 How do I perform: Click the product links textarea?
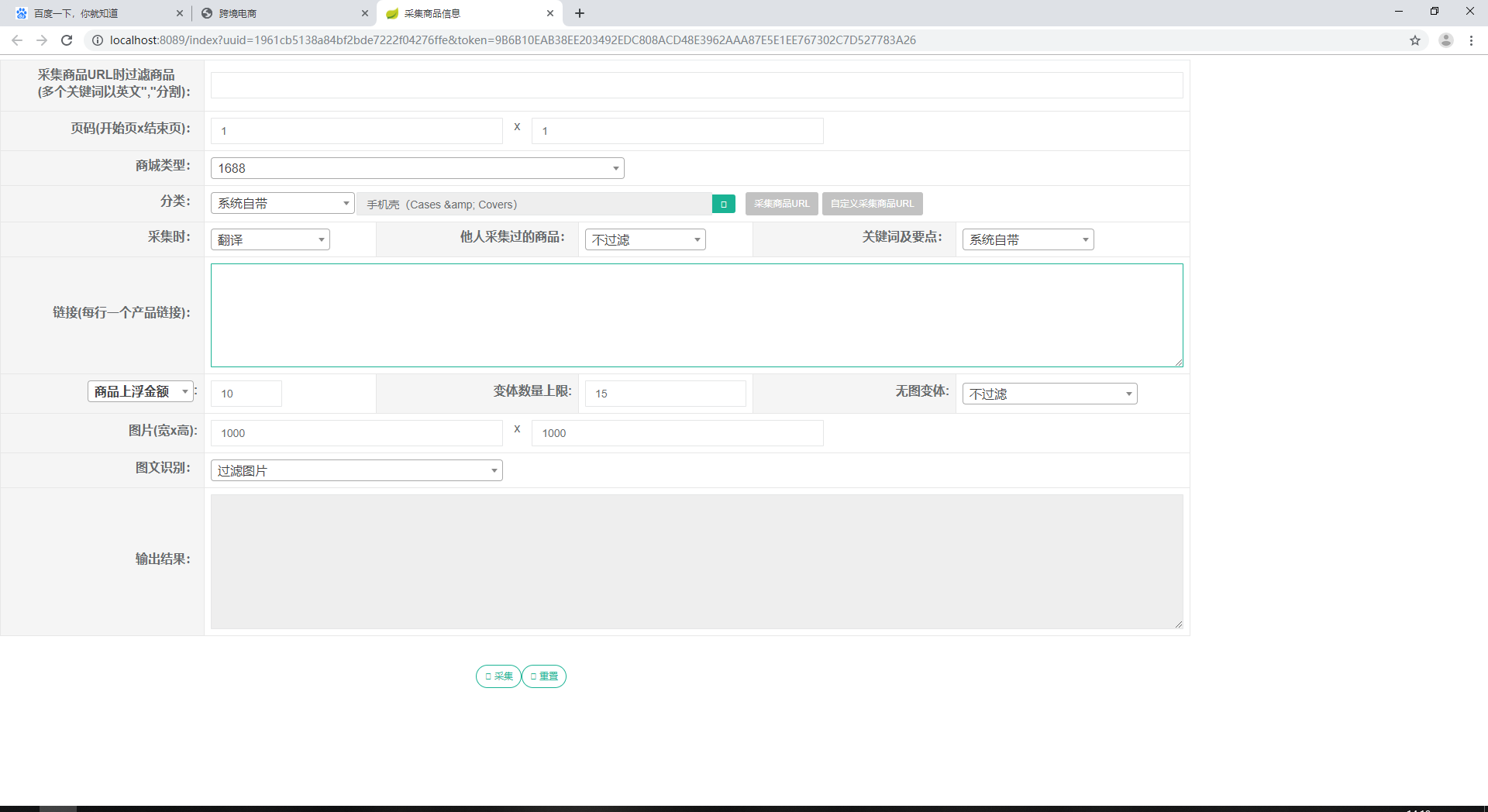pos(697,315)
